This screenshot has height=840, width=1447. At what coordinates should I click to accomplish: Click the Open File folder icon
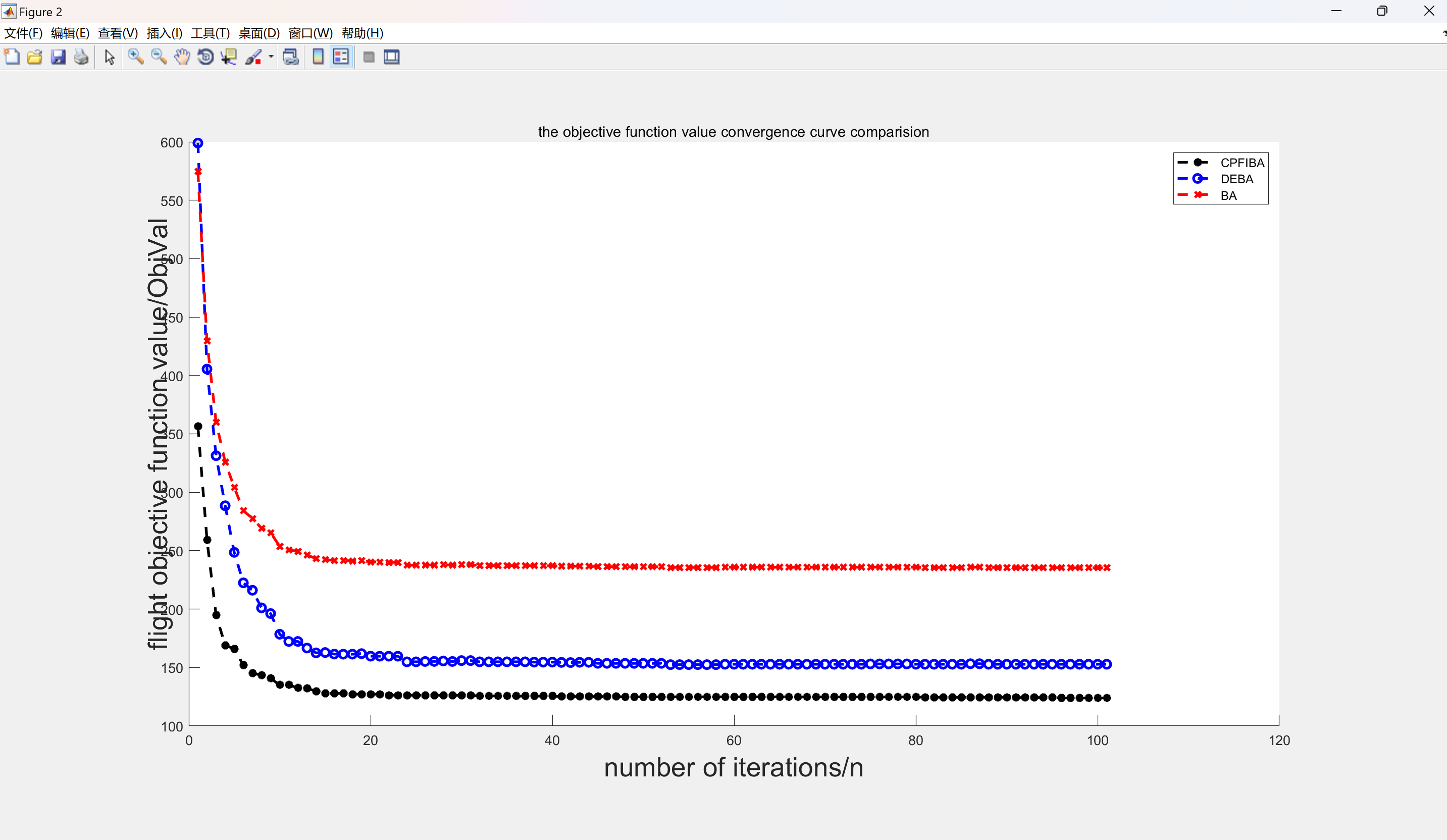pos(34,57)
